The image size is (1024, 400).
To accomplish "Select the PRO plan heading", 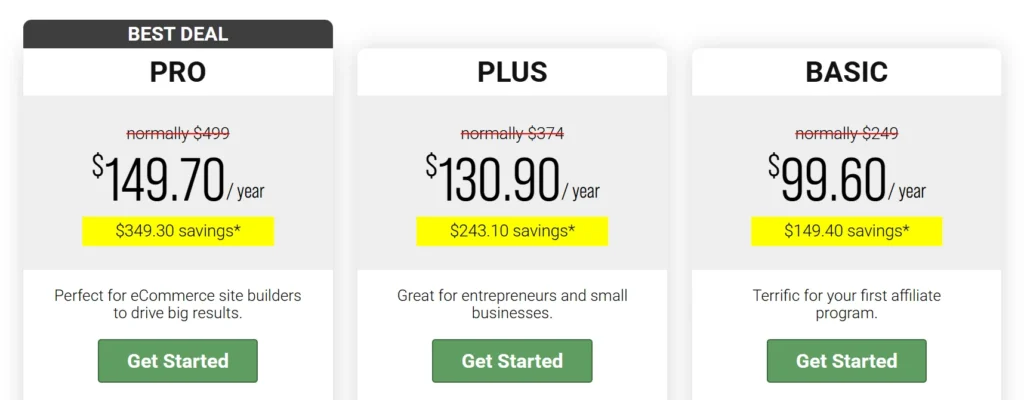I will (178, 72).
